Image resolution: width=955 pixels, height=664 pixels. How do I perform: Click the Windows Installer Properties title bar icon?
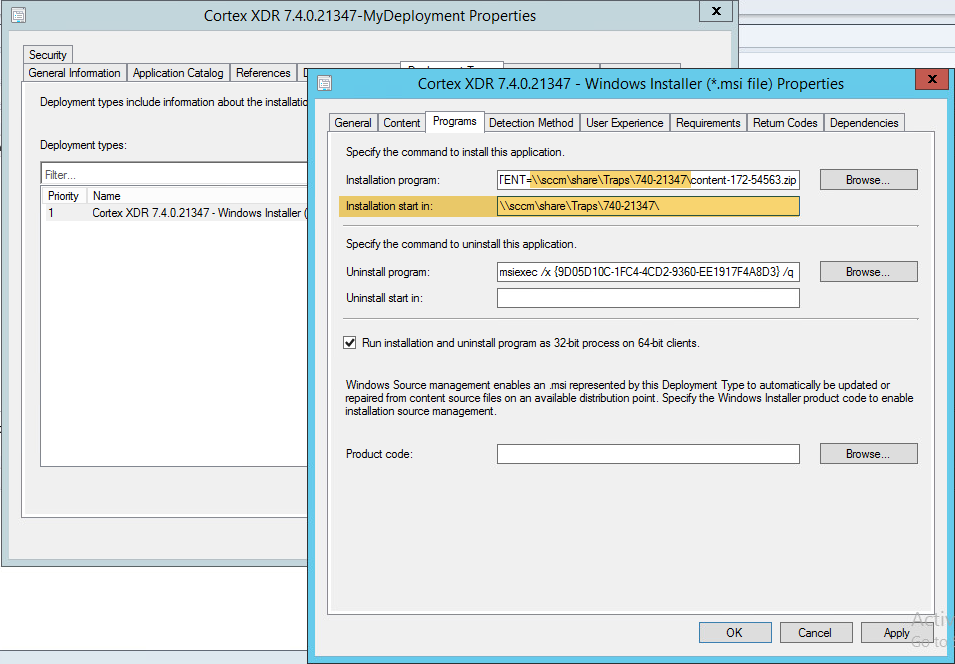325,83
